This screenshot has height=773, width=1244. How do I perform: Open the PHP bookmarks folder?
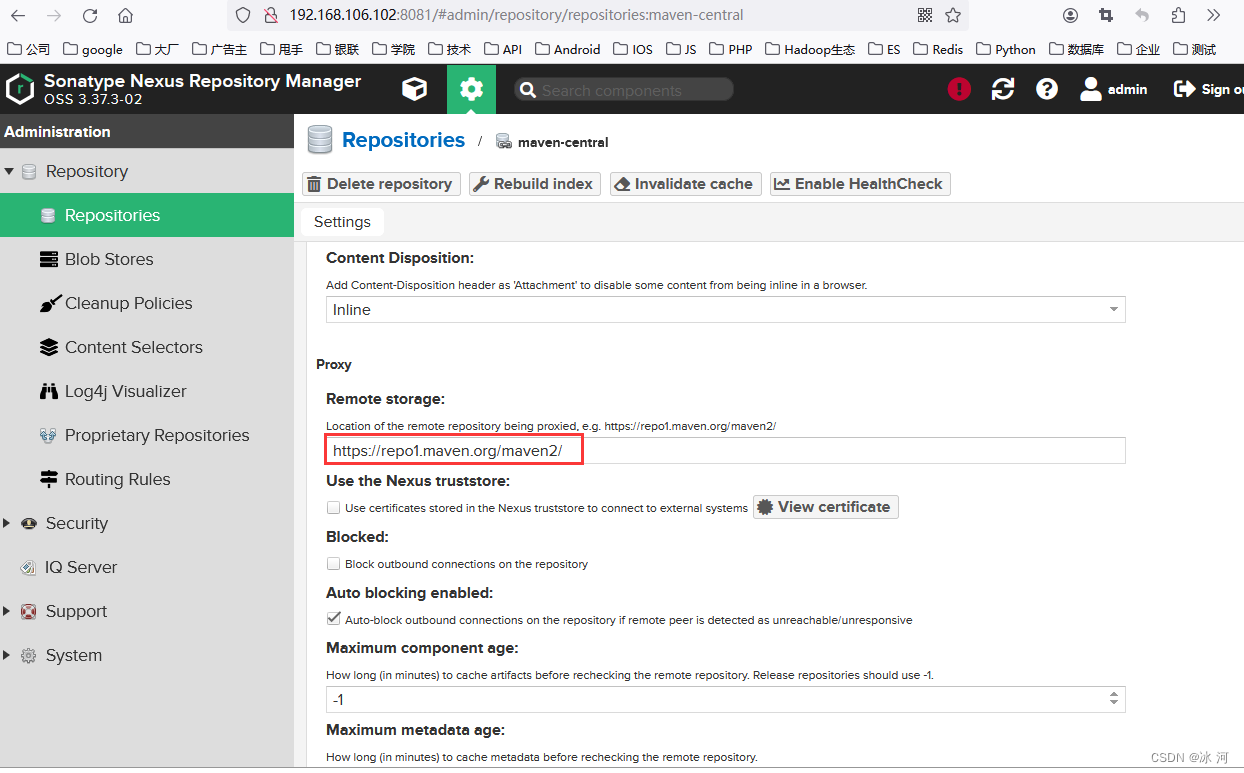pyautogui.click(x=731, y=49)
